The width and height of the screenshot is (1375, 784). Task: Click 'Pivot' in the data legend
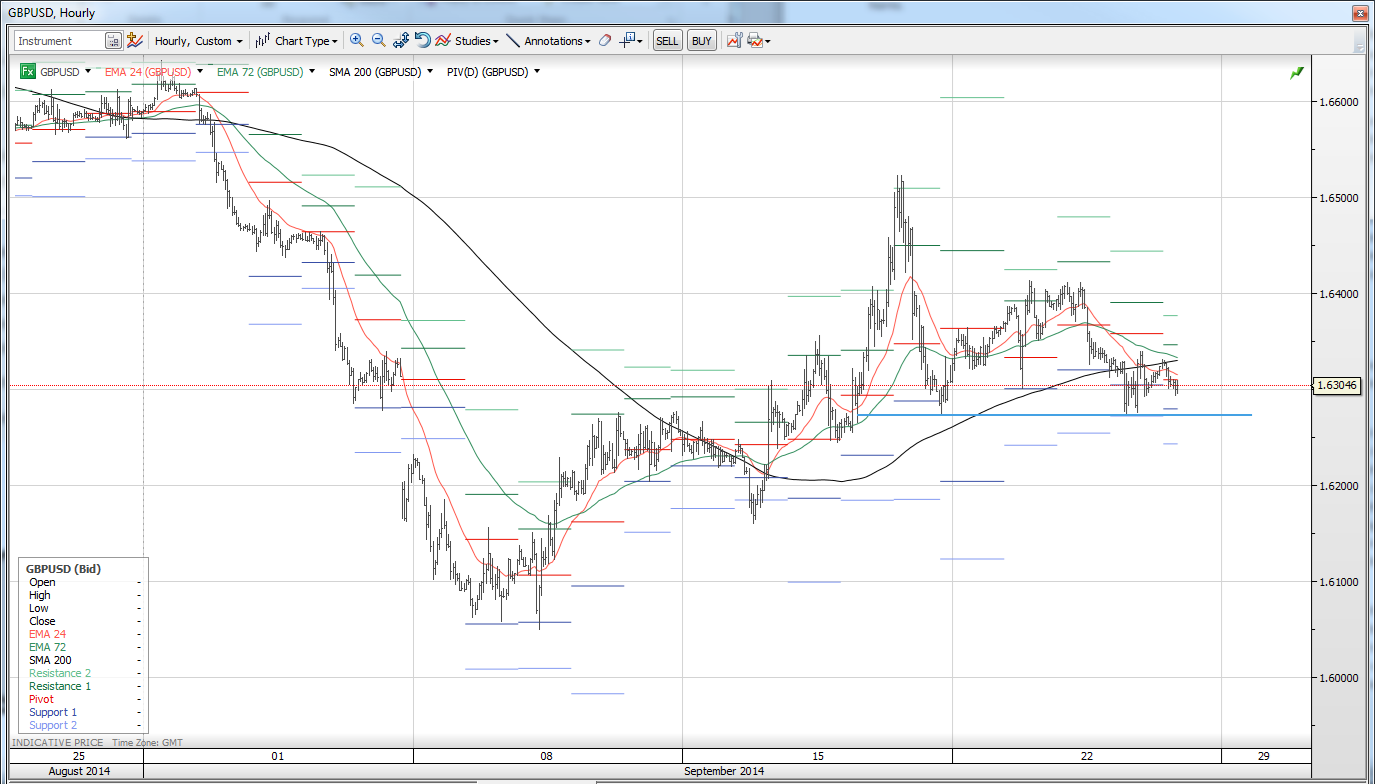41,699
